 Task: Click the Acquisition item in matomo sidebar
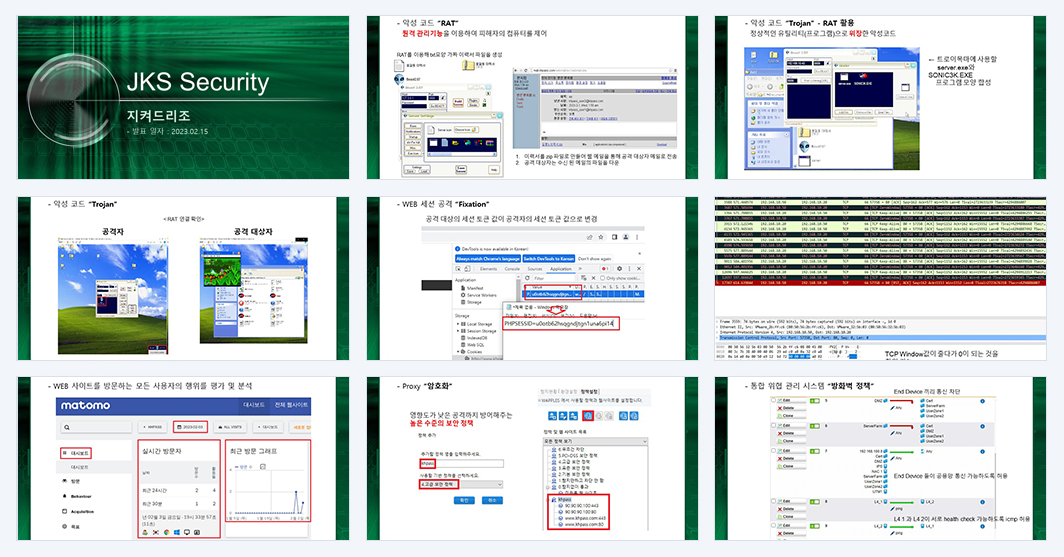tap(83, 511)
